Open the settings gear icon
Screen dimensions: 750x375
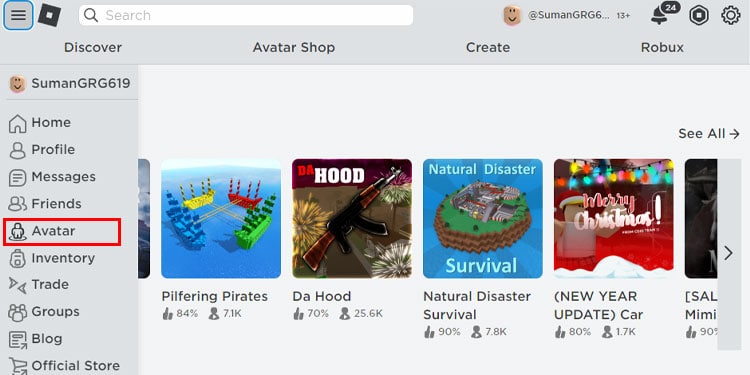click(730, 15)
